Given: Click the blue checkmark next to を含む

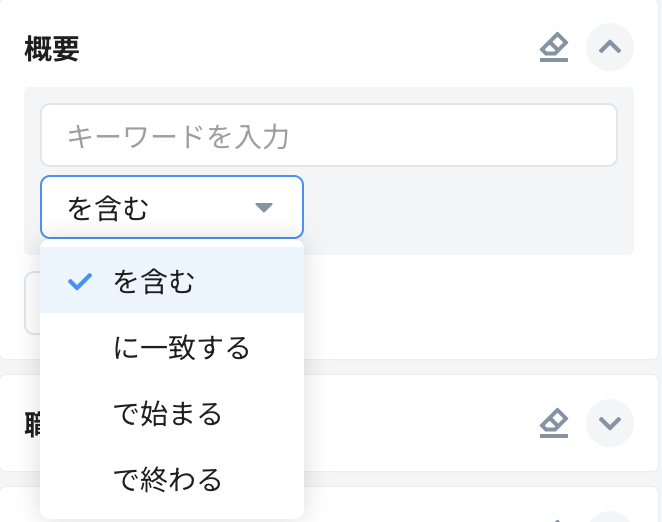Looking at the screenshot, I should 80,282.
